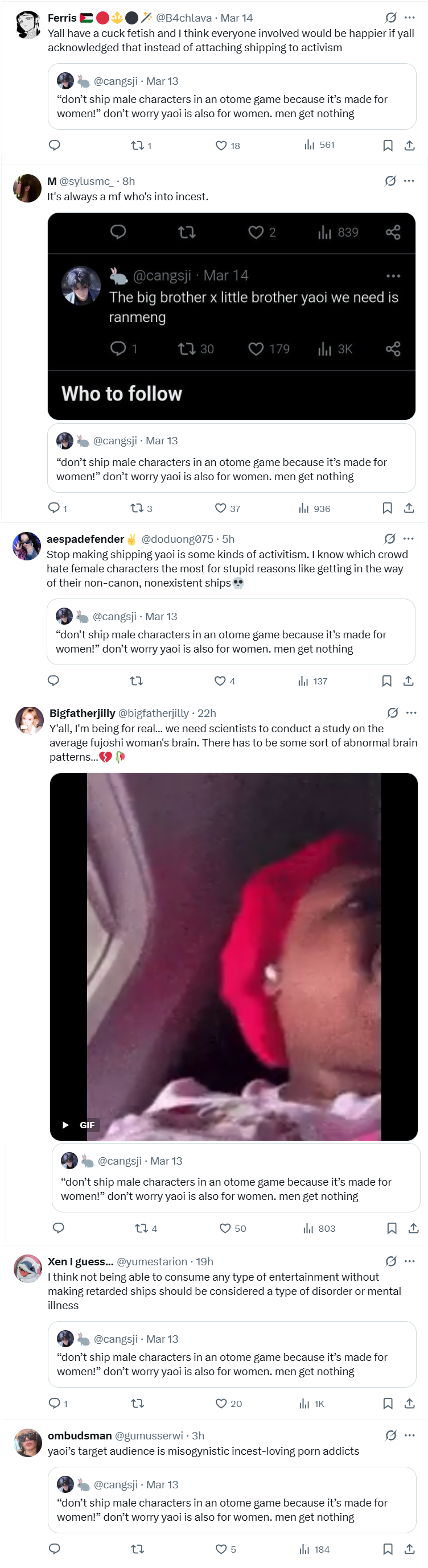Toggle like on aespadefender's tweet with 4 likes

click(220, 681)
